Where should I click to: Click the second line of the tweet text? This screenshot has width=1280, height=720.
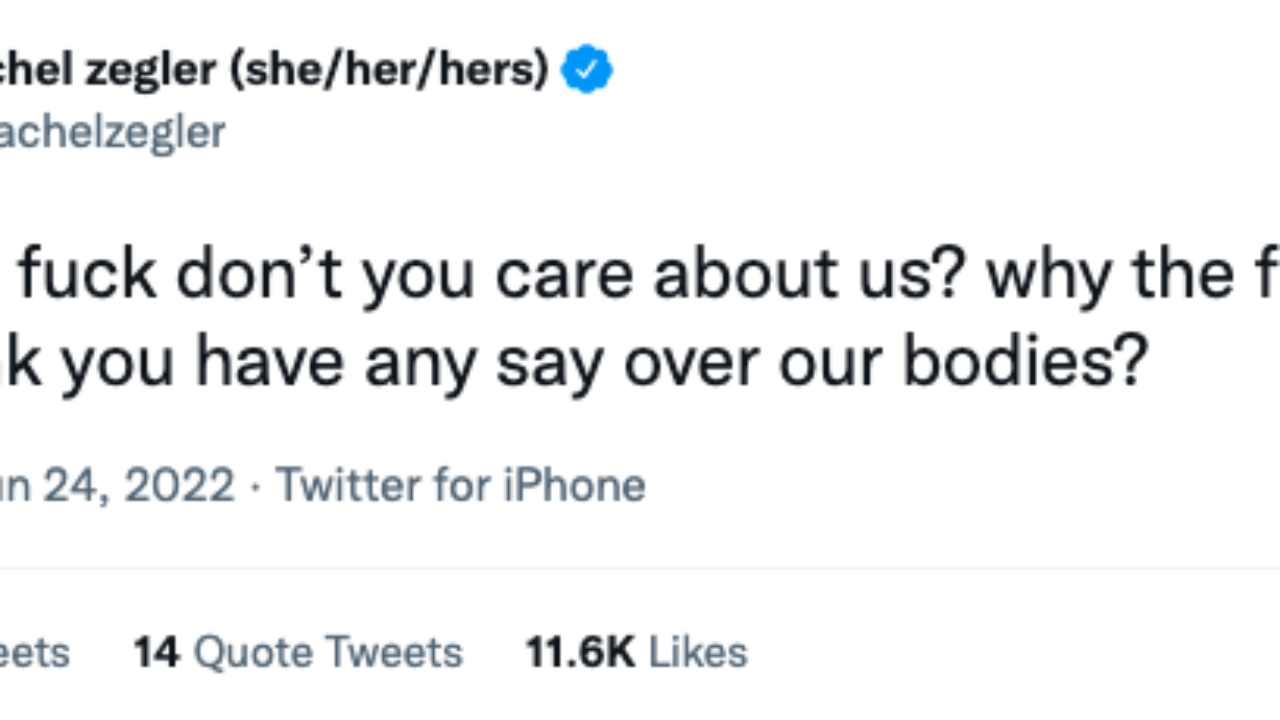[x=570, y=362]
